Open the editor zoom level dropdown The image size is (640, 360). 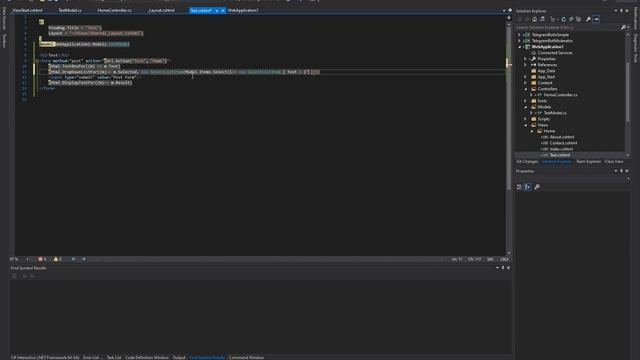coord(27,259)
